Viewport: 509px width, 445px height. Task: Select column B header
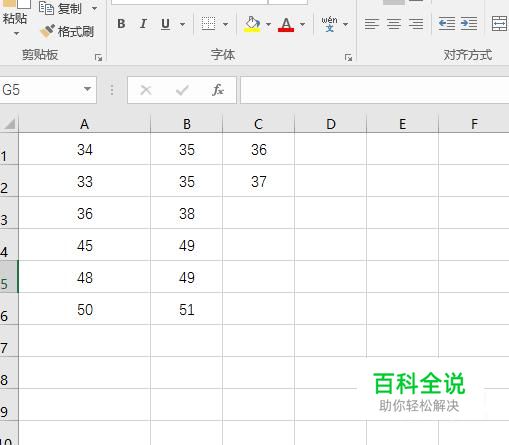tap(187, 124)
